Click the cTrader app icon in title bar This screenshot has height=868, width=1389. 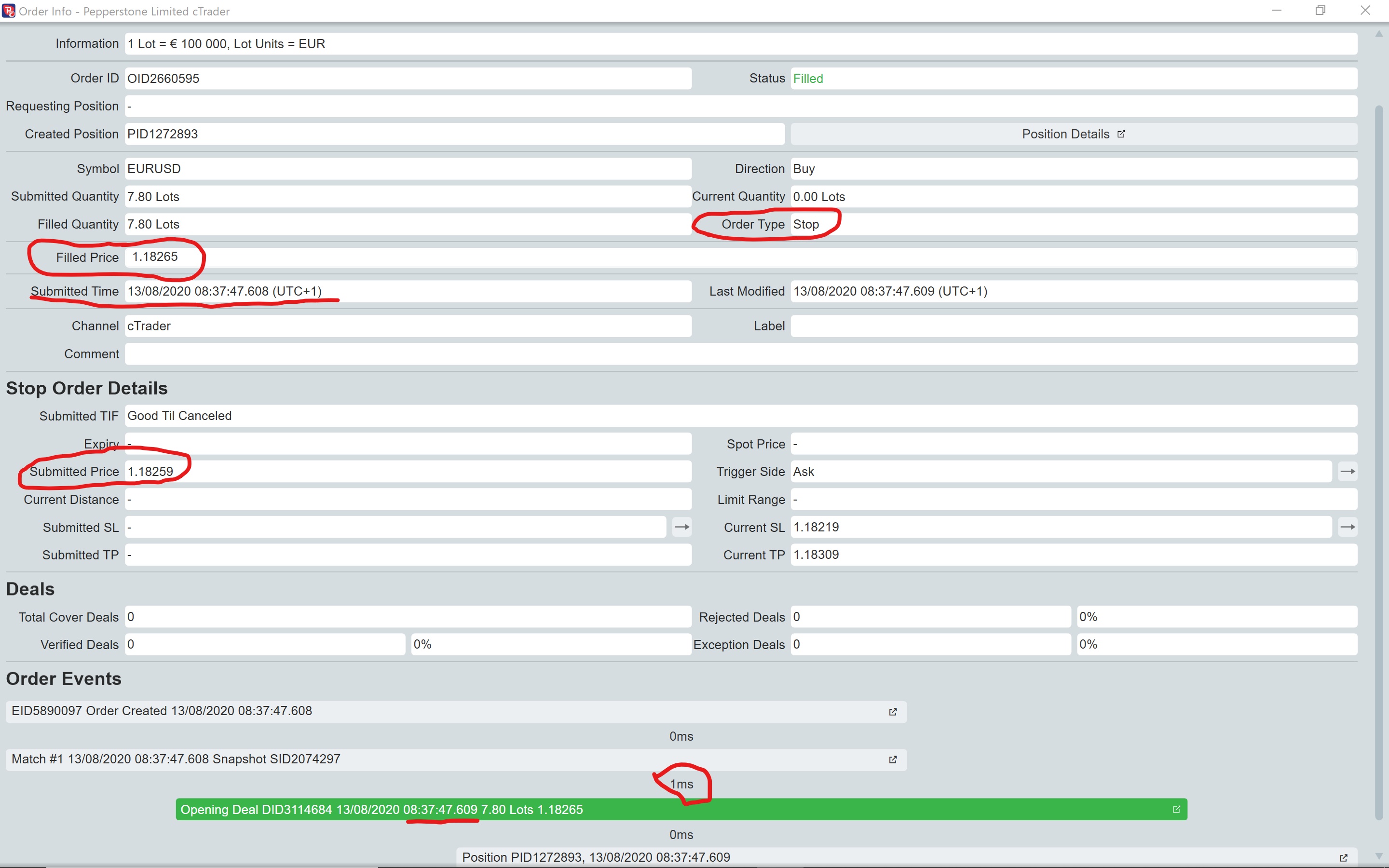[x=9, y=10]
